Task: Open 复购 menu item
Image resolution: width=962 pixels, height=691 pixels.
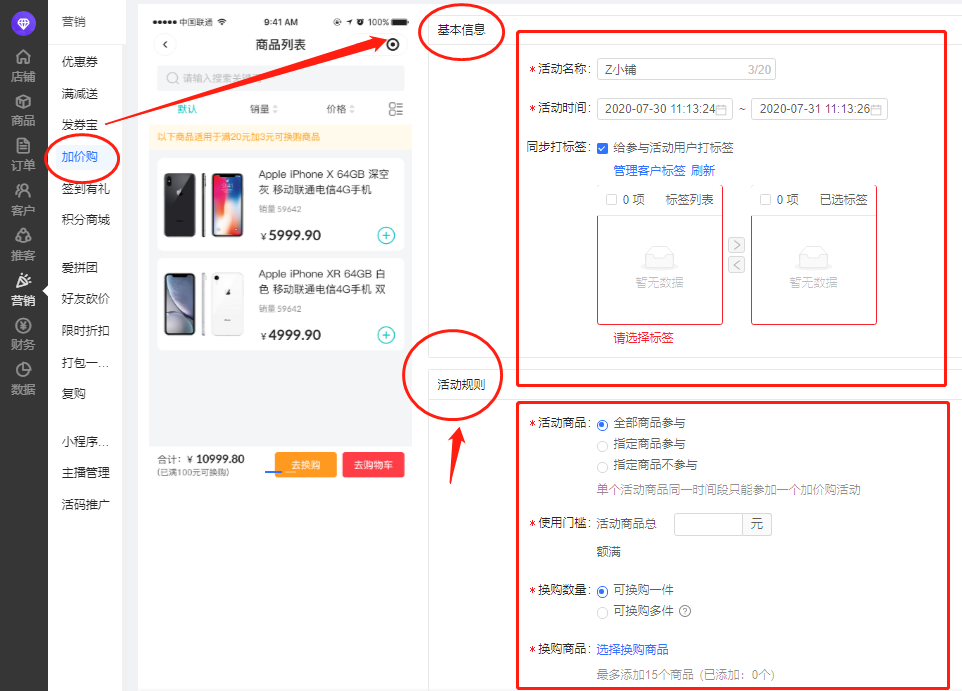Action: (74, 393)
